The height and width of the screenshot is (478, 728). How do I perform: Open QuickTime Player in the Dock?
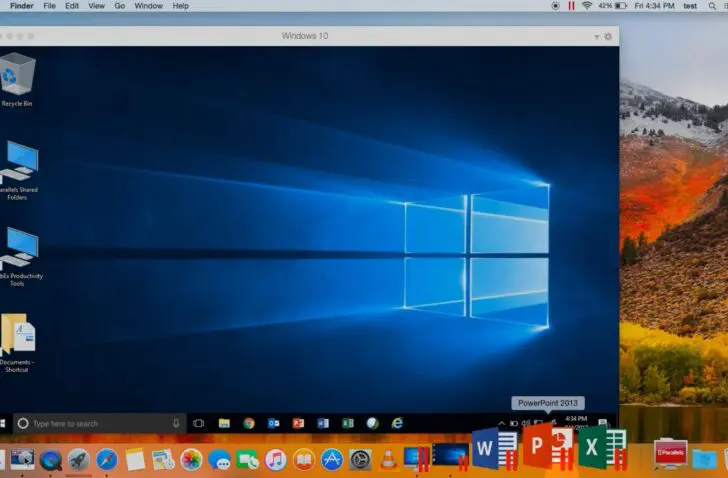(51, 460)
